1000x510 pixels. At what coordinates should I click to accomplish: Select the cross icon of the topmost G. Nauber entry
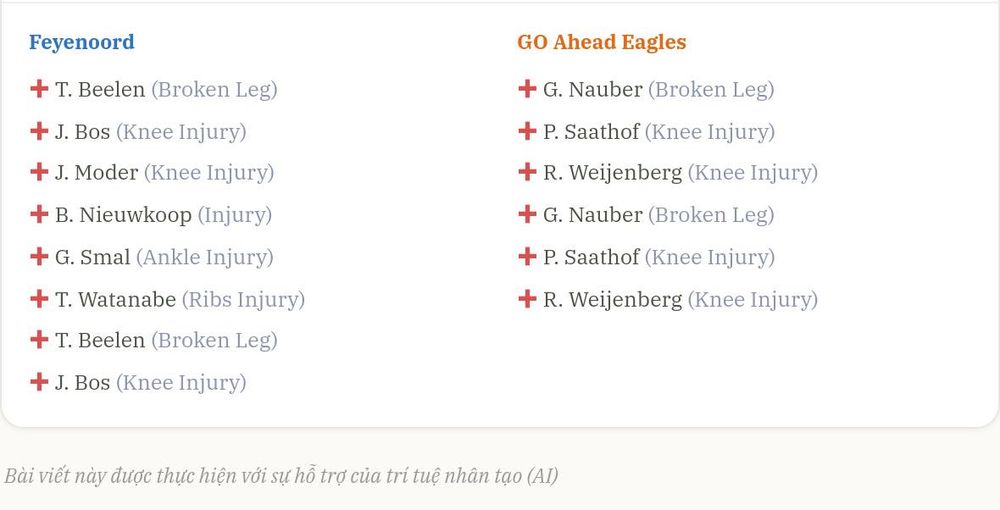tap(527, 89)
